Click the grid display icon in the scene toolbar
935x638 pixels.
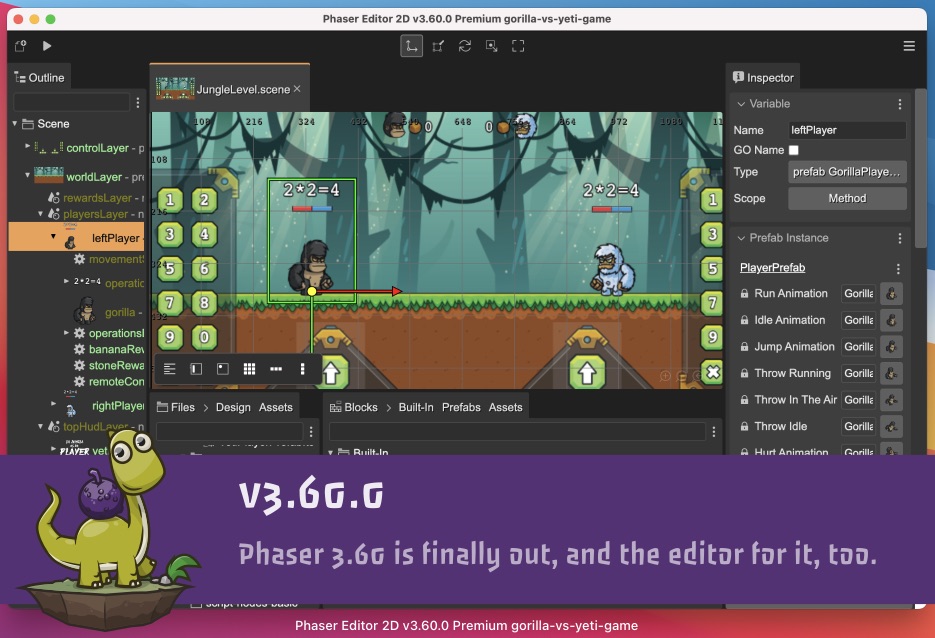pos(249,368)
